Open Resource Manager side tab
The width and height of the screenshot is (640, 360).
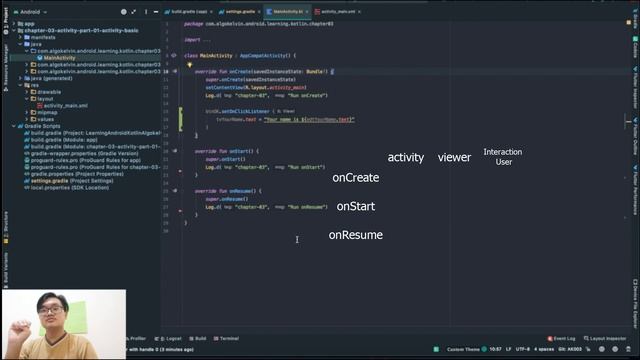pyautogui.click(x=6, y=67)
